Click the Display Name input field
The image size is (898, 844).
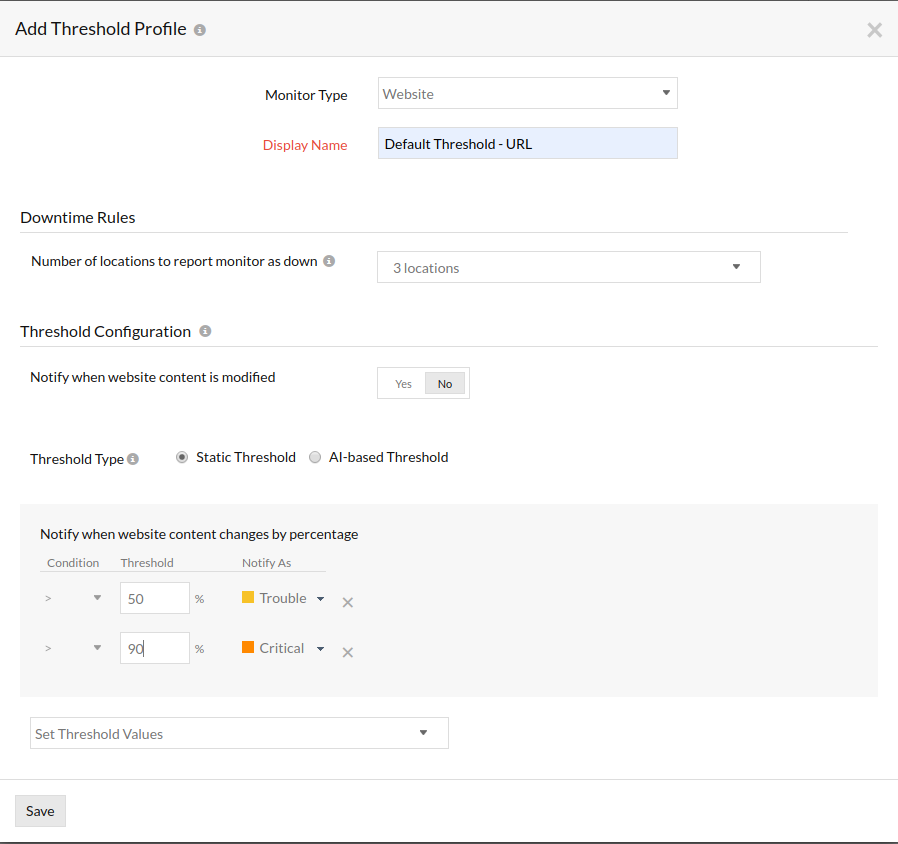pyautogui.click(x=527, y=143)
